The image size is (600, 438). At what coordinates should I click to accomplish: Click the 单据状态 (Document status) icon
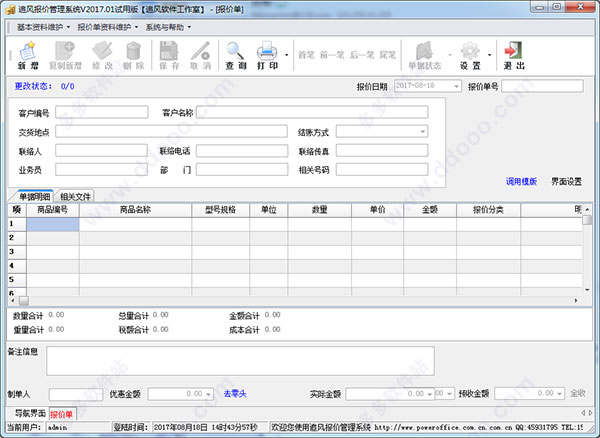coord(424,55)
